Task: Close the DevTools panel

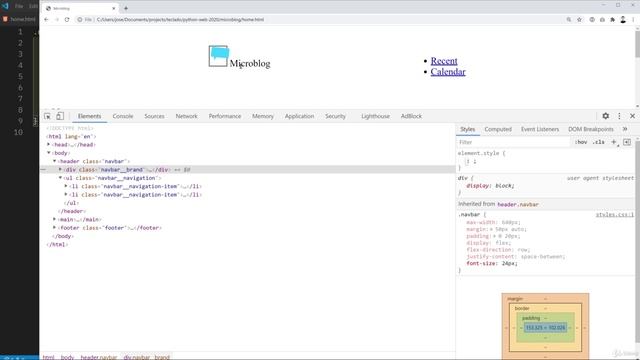Action: [x=632, y=116]
